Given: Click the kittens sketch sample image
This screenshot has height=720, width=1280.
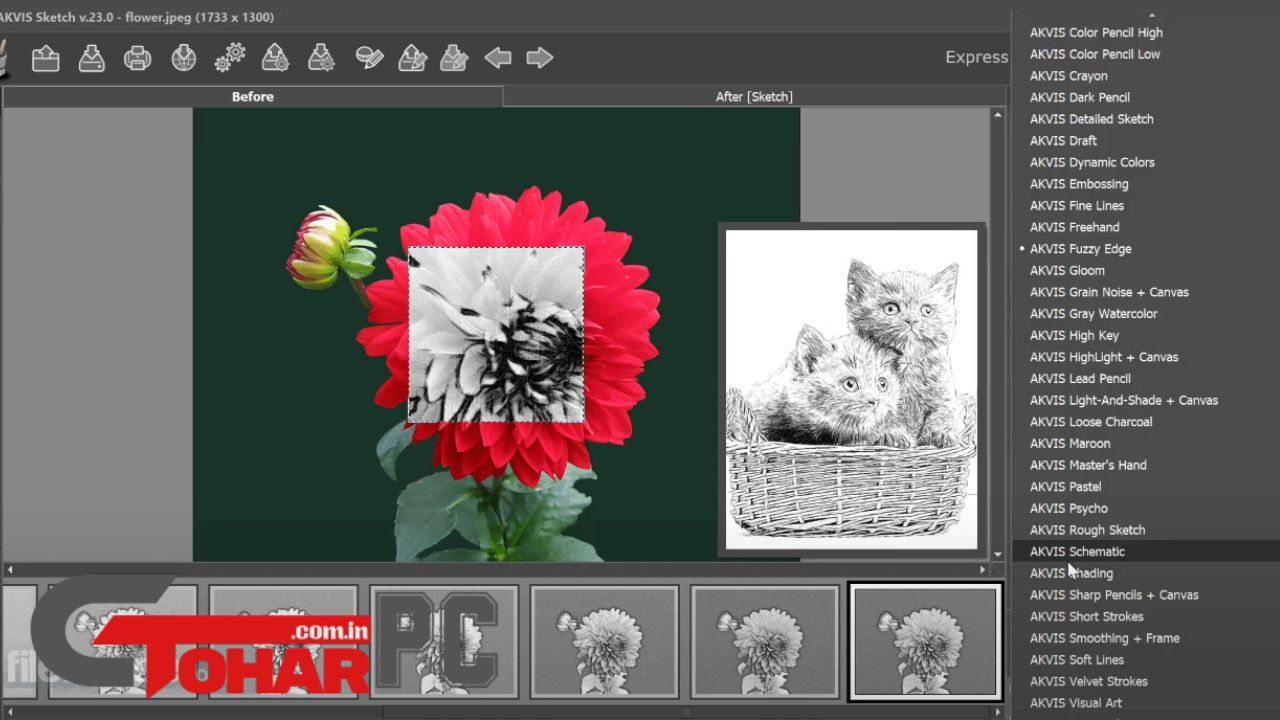Looking at the screenshot, I should pos(851,389).
